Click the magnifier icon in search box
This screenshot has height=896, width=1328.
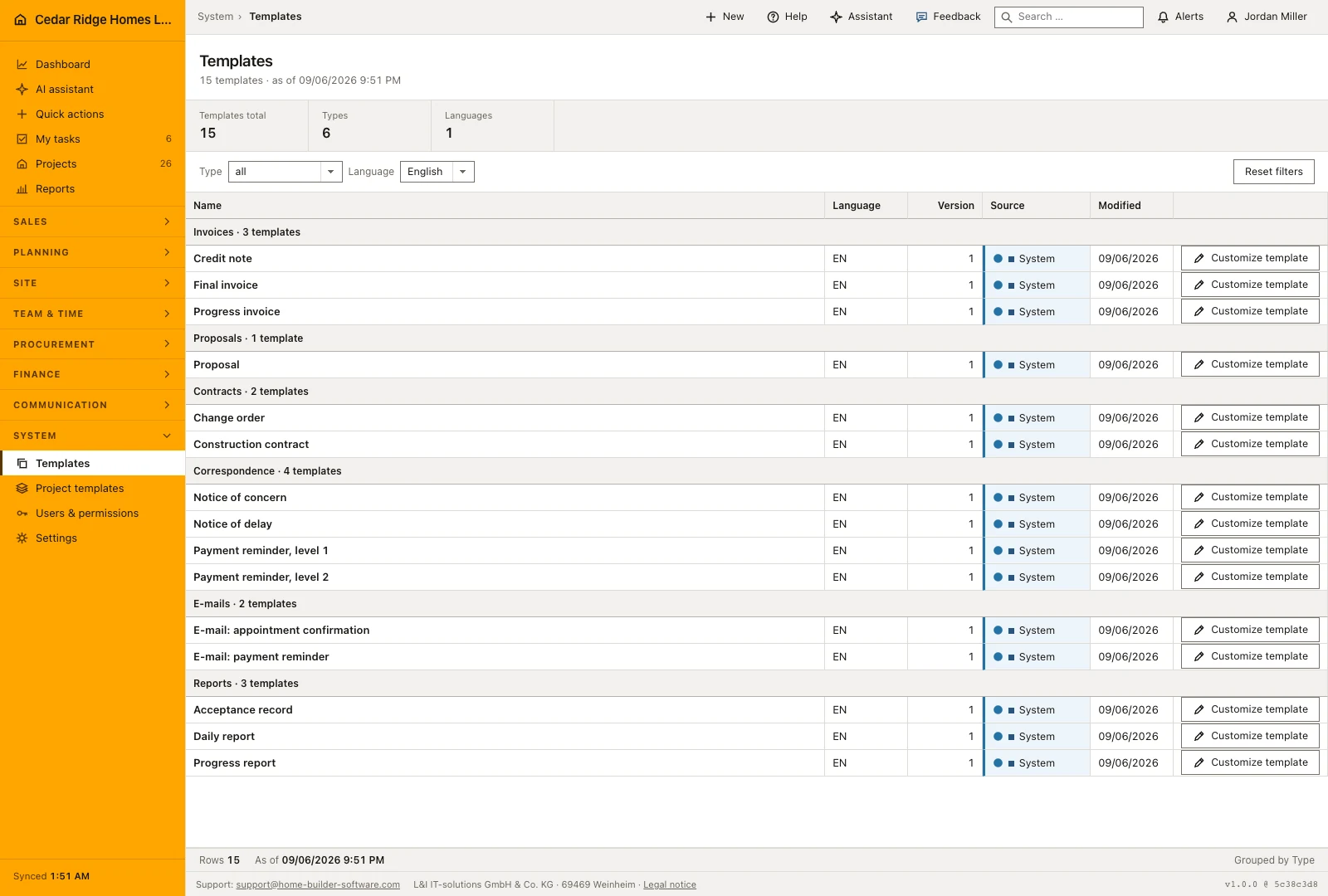click(x=1007, y=17)
